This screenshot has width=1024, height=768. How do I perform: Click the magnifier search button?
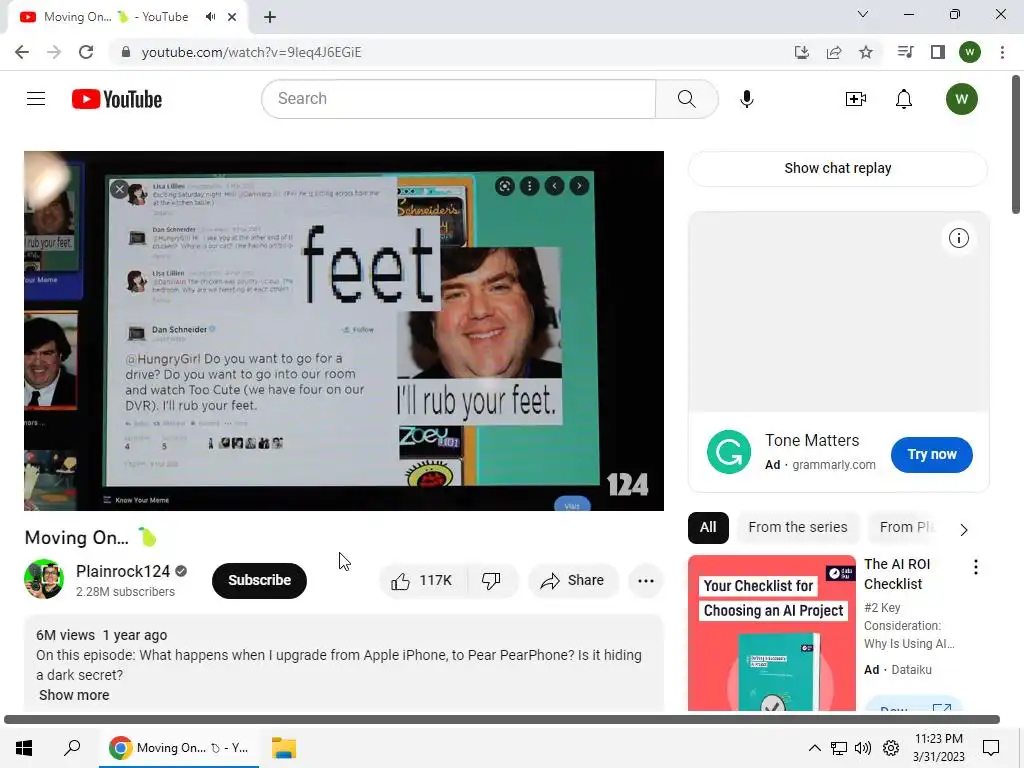pyautogui.click(x=686, y=99)
